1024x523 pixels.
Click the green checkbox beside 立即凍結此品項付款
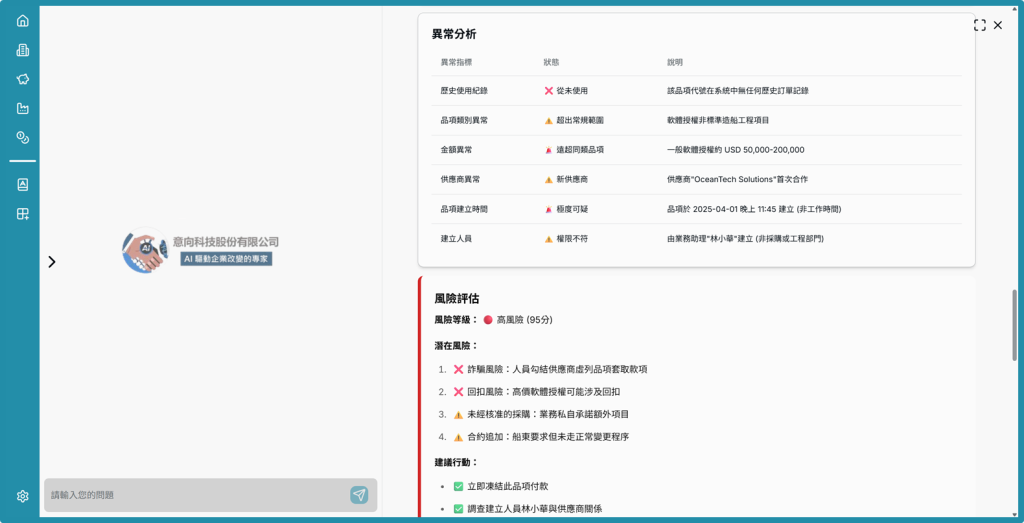[458, 486]
